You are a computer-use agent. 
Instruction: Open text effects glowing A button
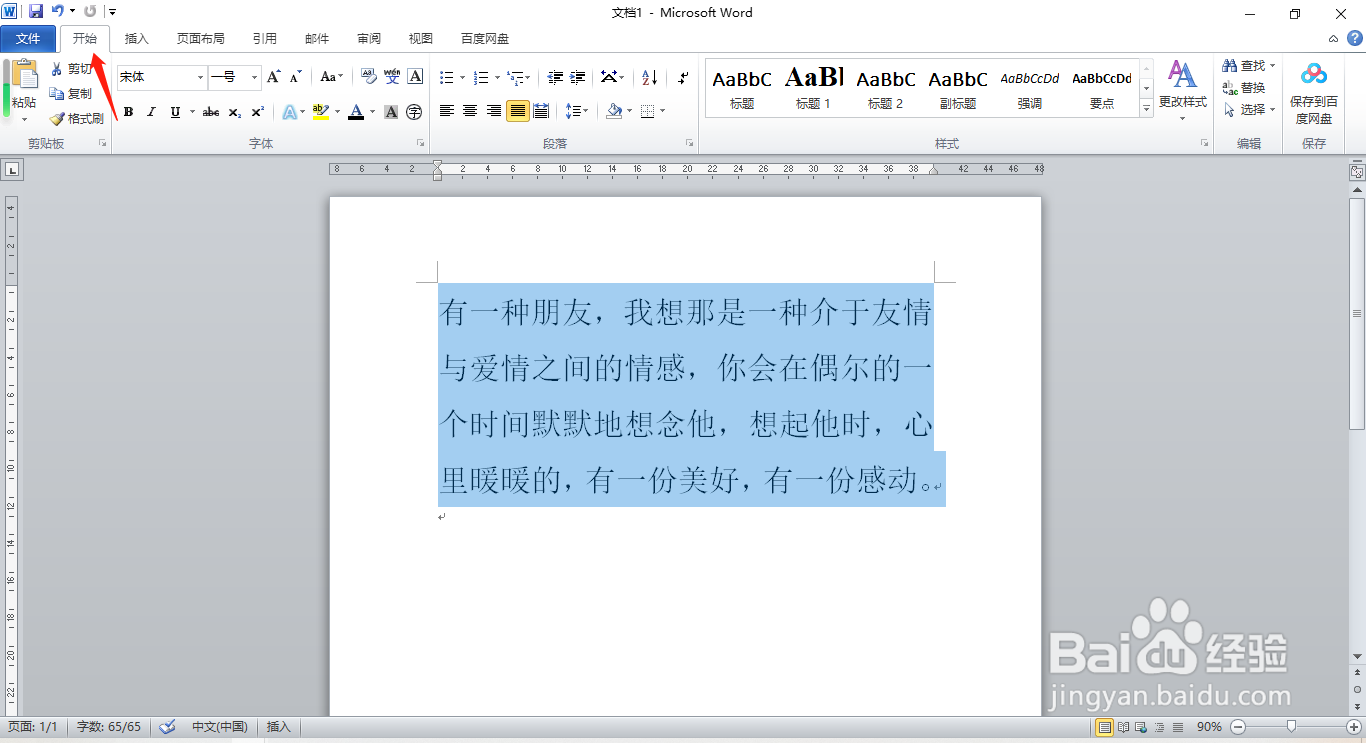click(289, 112)
